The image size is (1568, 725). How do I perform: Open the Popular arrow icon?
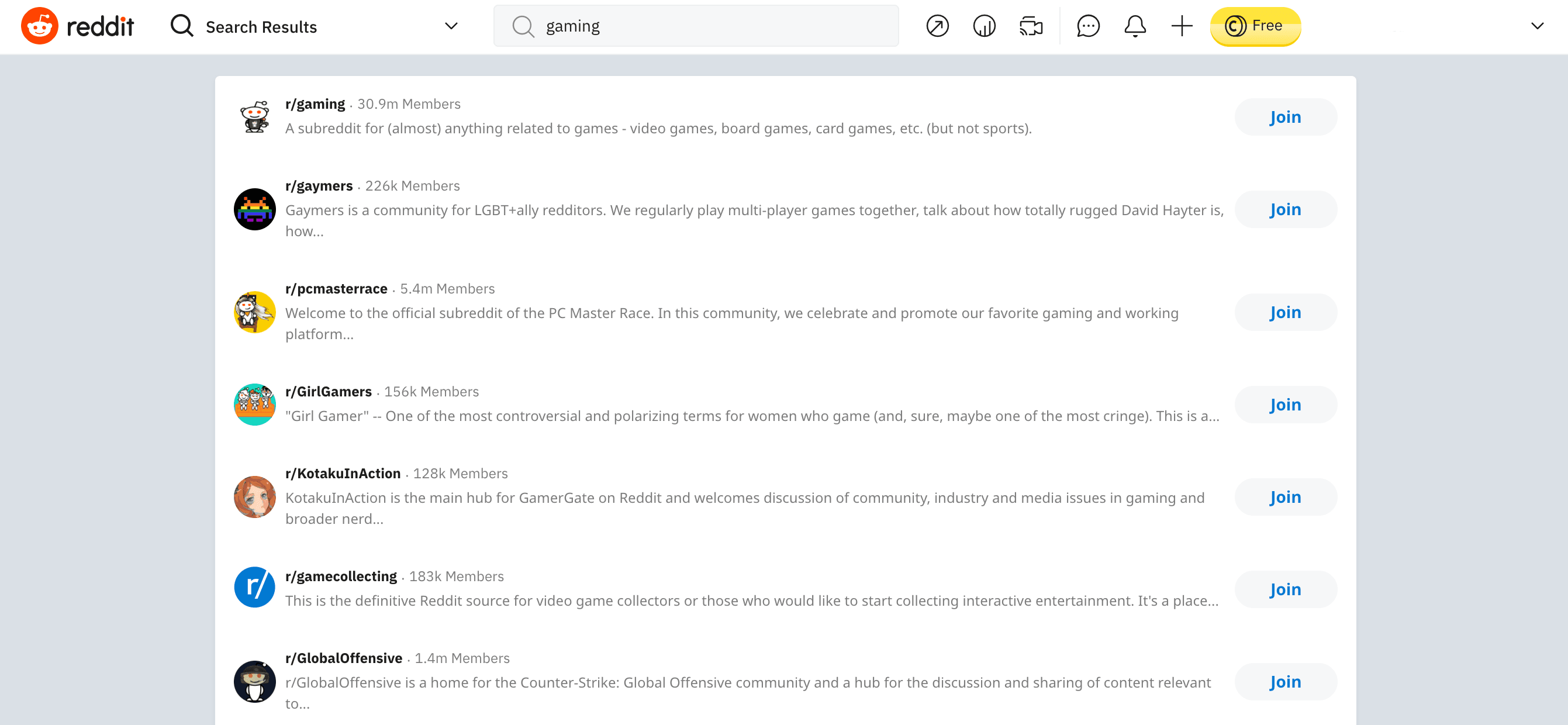pyautogui.click(x=937, y=26)
